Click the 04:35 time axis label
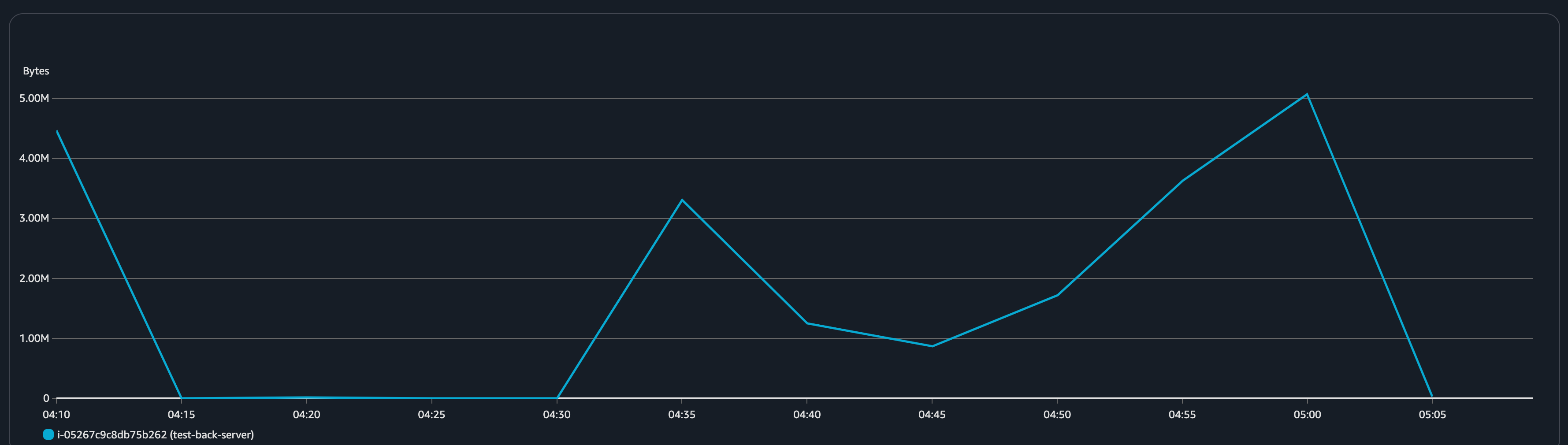The image size is (1568, 445). [x=682, y=415]
